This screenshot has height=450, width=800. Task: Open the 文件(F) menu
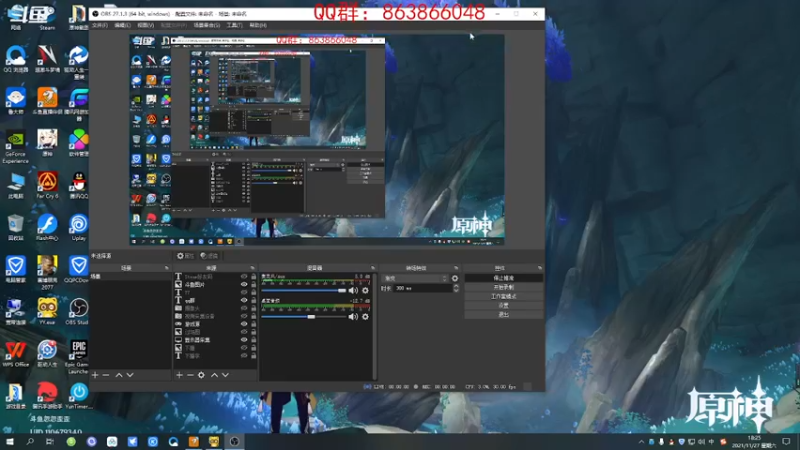click(x=100, y=25)
